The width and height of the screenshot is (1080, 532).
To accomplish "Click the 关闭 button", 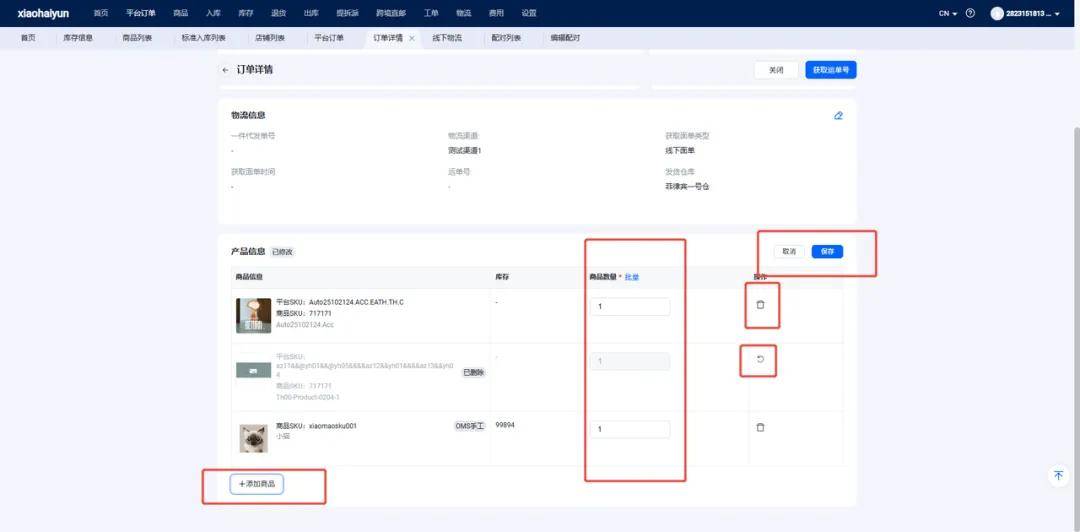I will click(x=776, y=70).
